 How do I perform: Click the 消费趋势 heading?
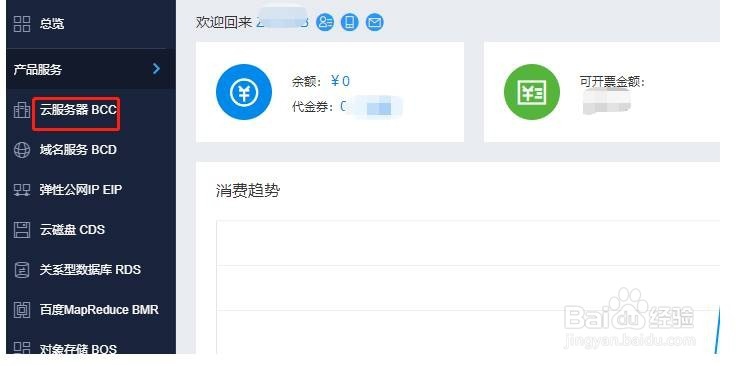pos(248,191)
